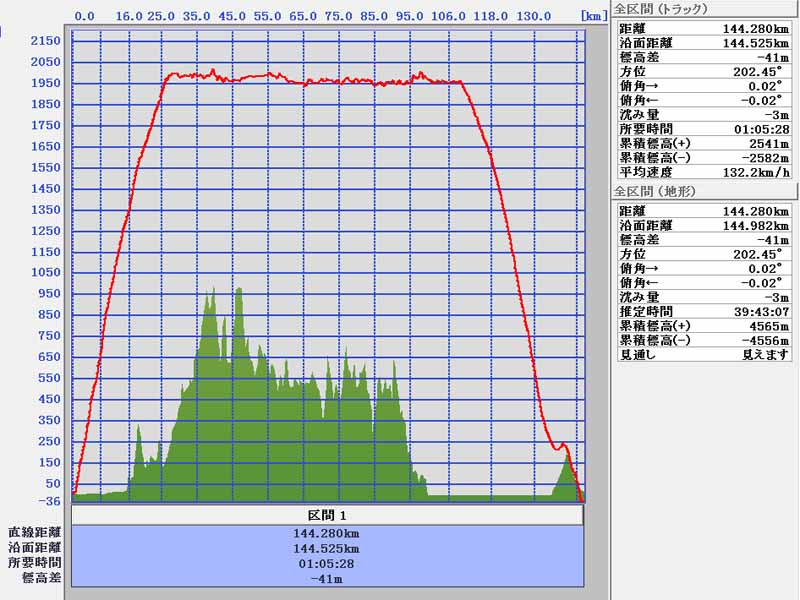Select the 直線距離 144.280km value in section summary
Screen dimensions: 800x600
pyautogui.click(x=327, y=533)
